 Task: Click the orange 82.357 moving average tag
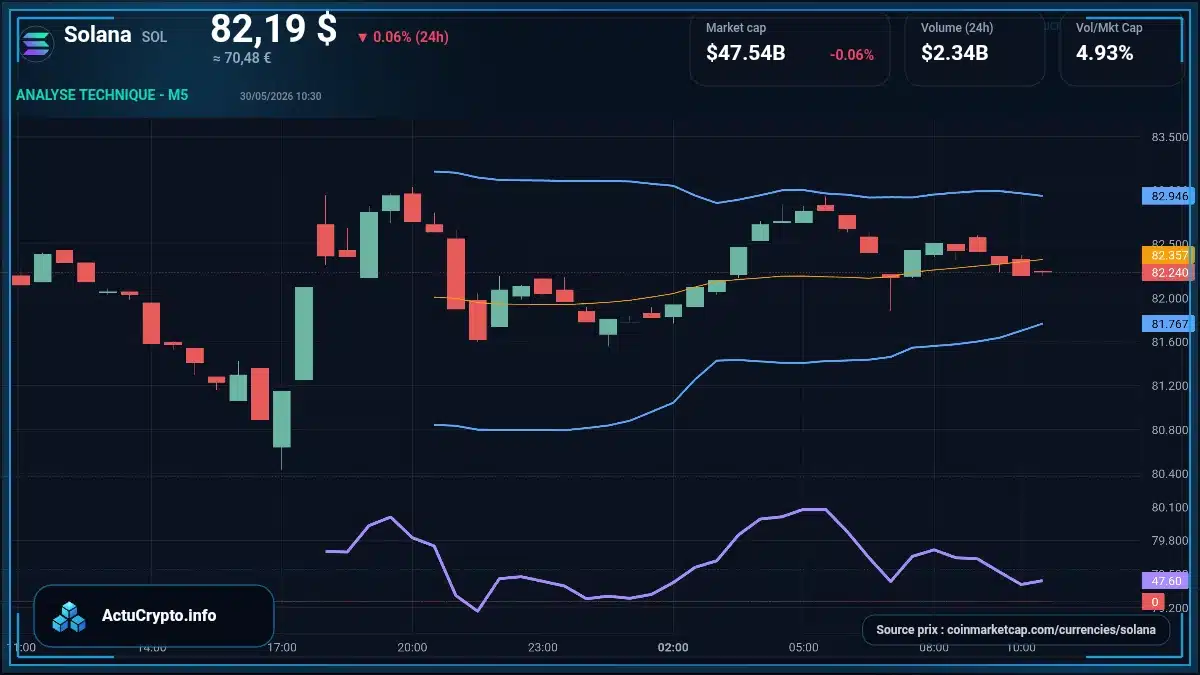click(x=1169, y=256)
